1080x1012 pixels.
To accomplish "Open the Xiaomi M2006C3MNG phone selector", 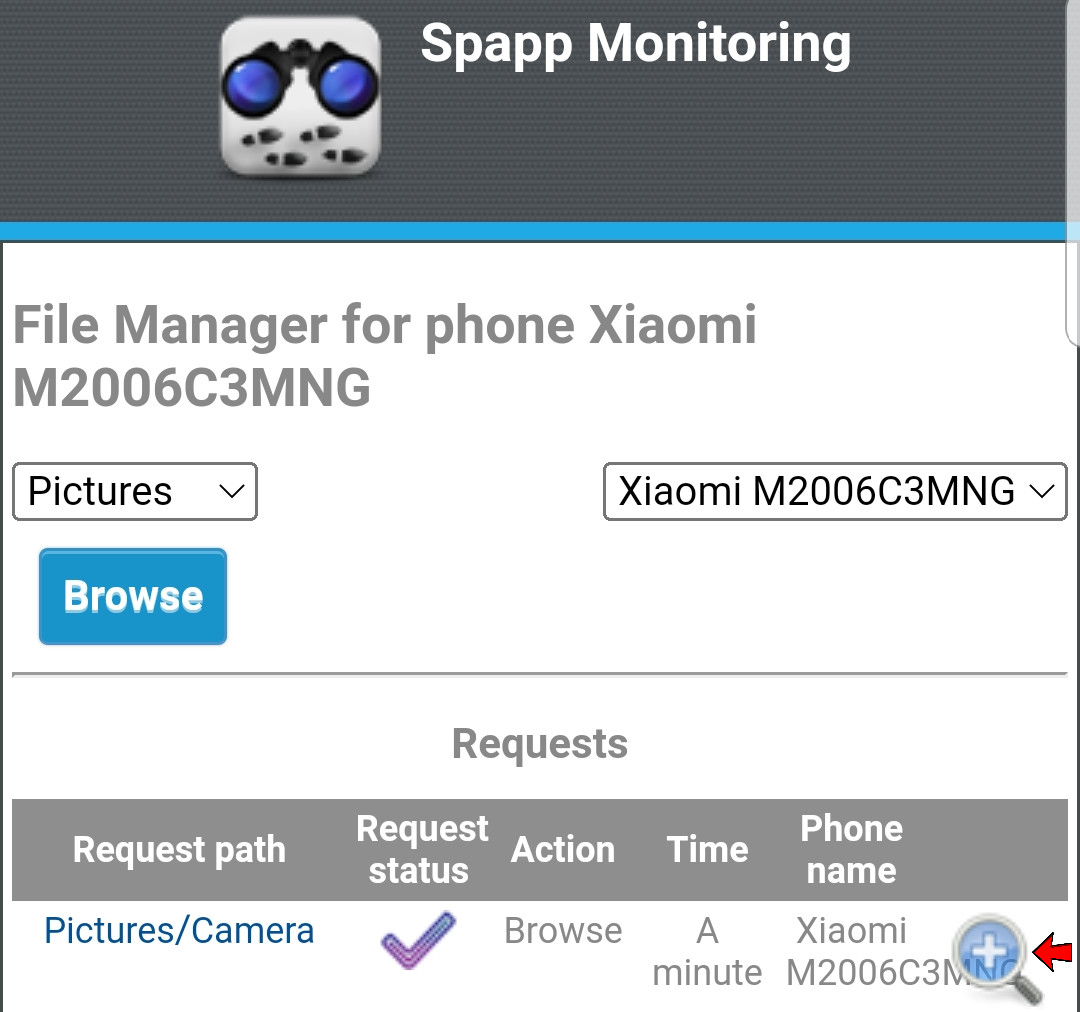I will click(835, 491).
